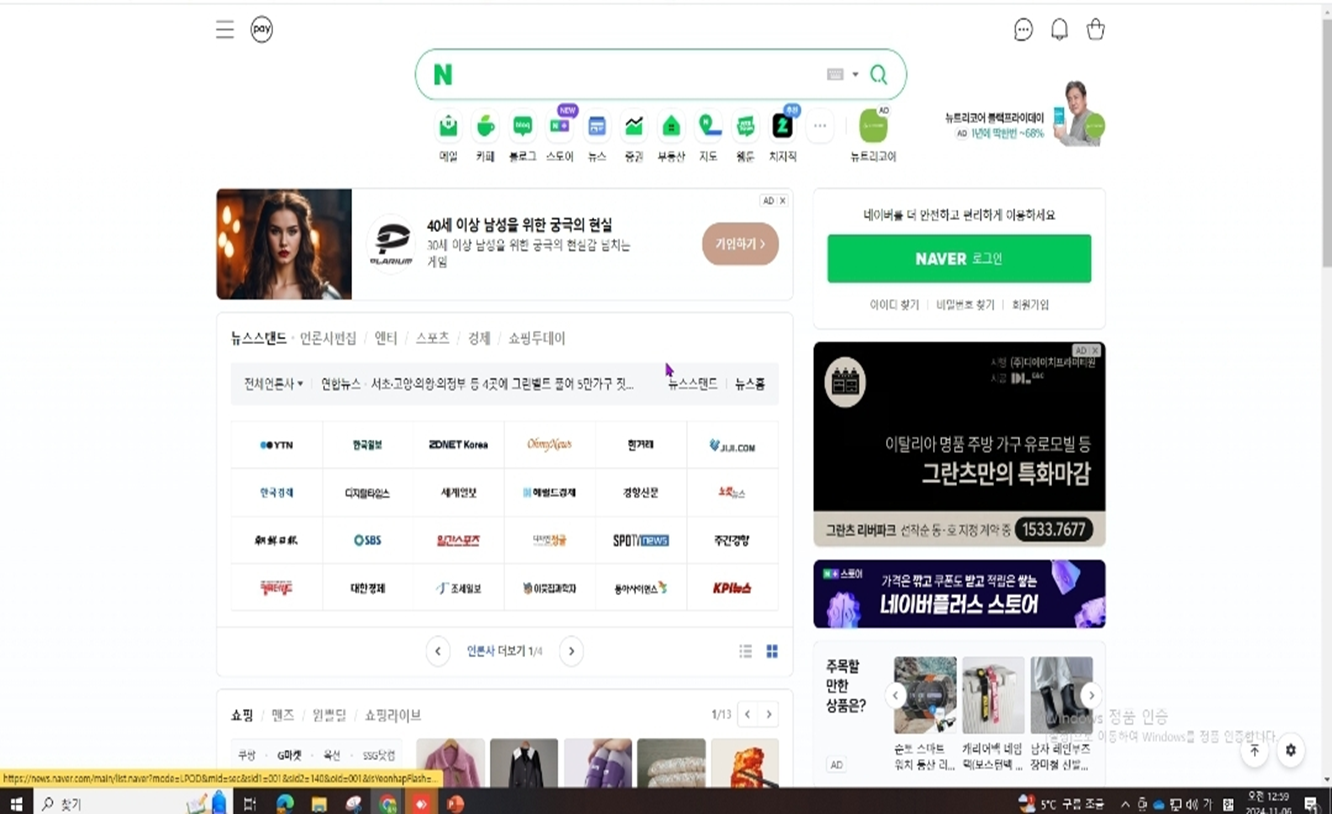Viewport: 1332px width, 814px height.
Task: Click the green N logo in search box
Action: click(443, 75)
